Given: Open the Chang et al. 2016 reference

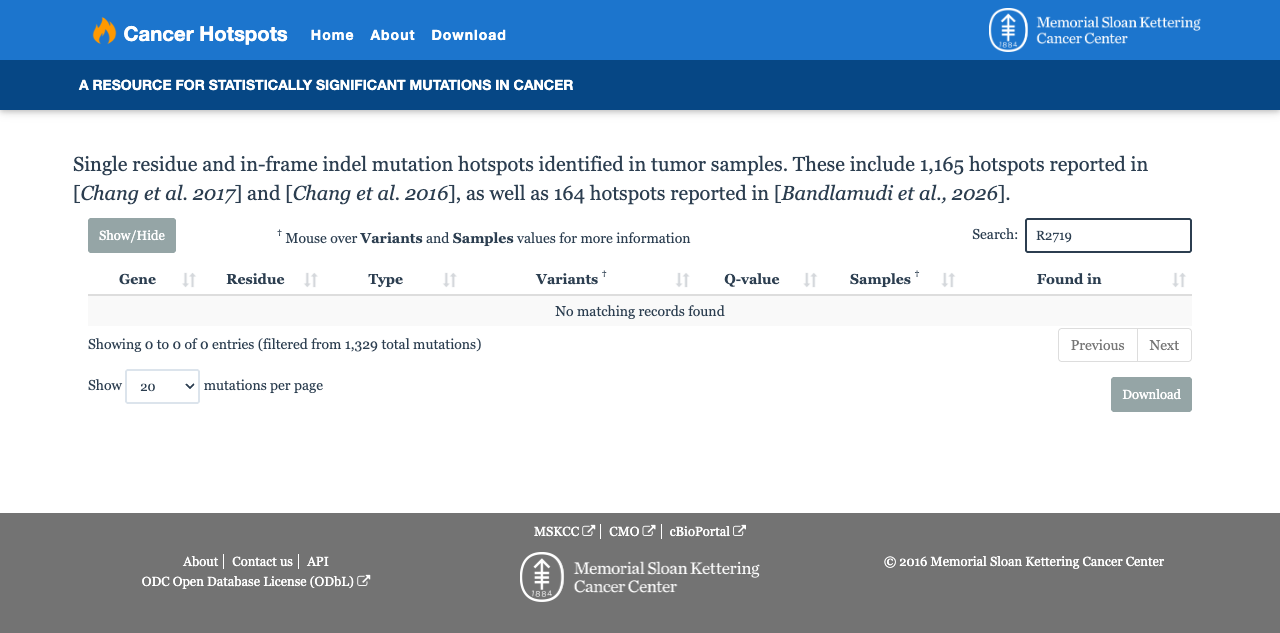Looking at the screenshot, I should [370, 193].
